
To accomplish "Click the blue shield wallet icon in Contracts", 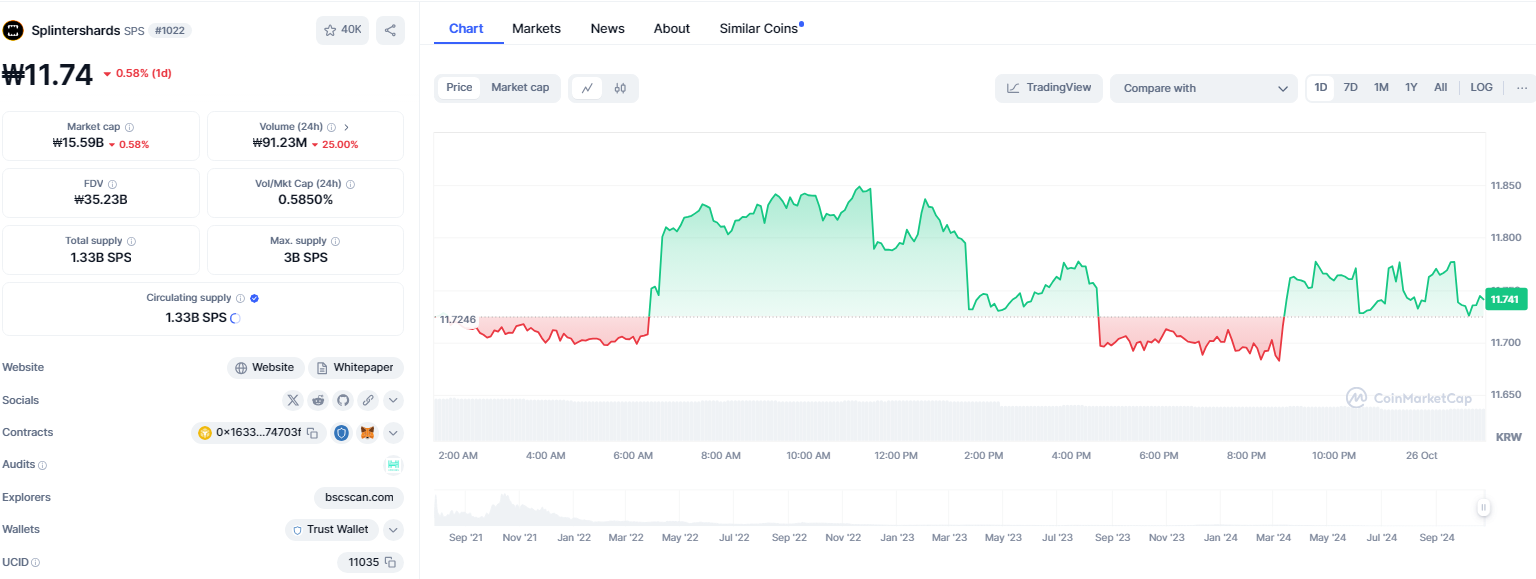I will click(x=342, y=433).
